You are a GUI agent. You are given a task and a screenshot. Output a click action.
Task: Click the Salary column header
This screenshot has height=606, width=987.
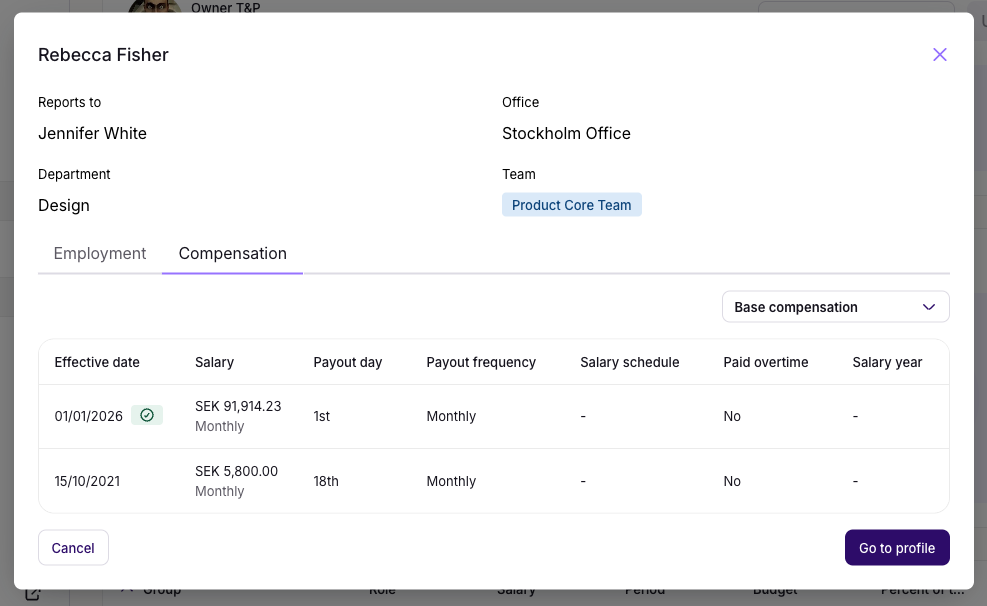tap(214, 362)
